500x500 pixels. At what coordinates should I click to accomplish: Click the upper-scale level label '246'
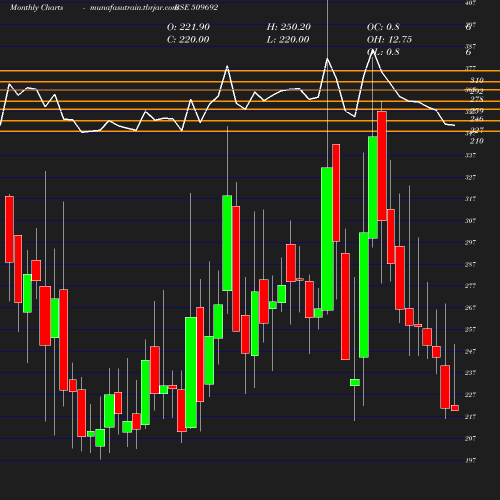tap(477, 119)
